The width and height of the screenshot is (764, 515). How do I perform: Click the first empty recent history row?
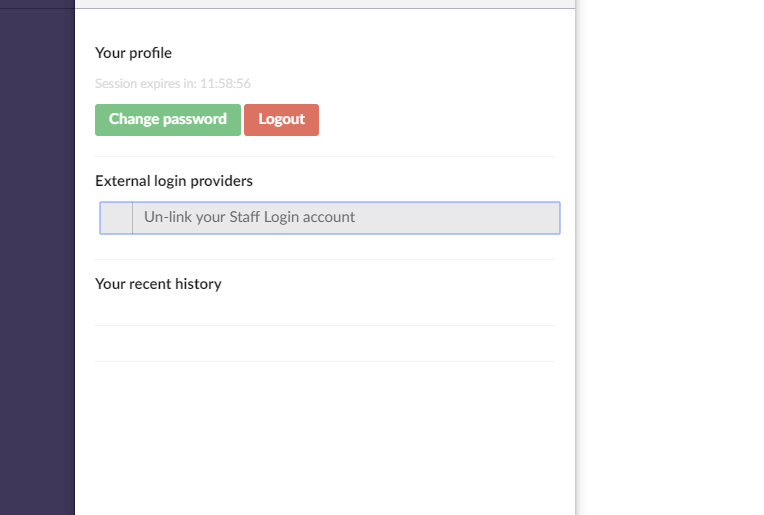coord(325,310)
